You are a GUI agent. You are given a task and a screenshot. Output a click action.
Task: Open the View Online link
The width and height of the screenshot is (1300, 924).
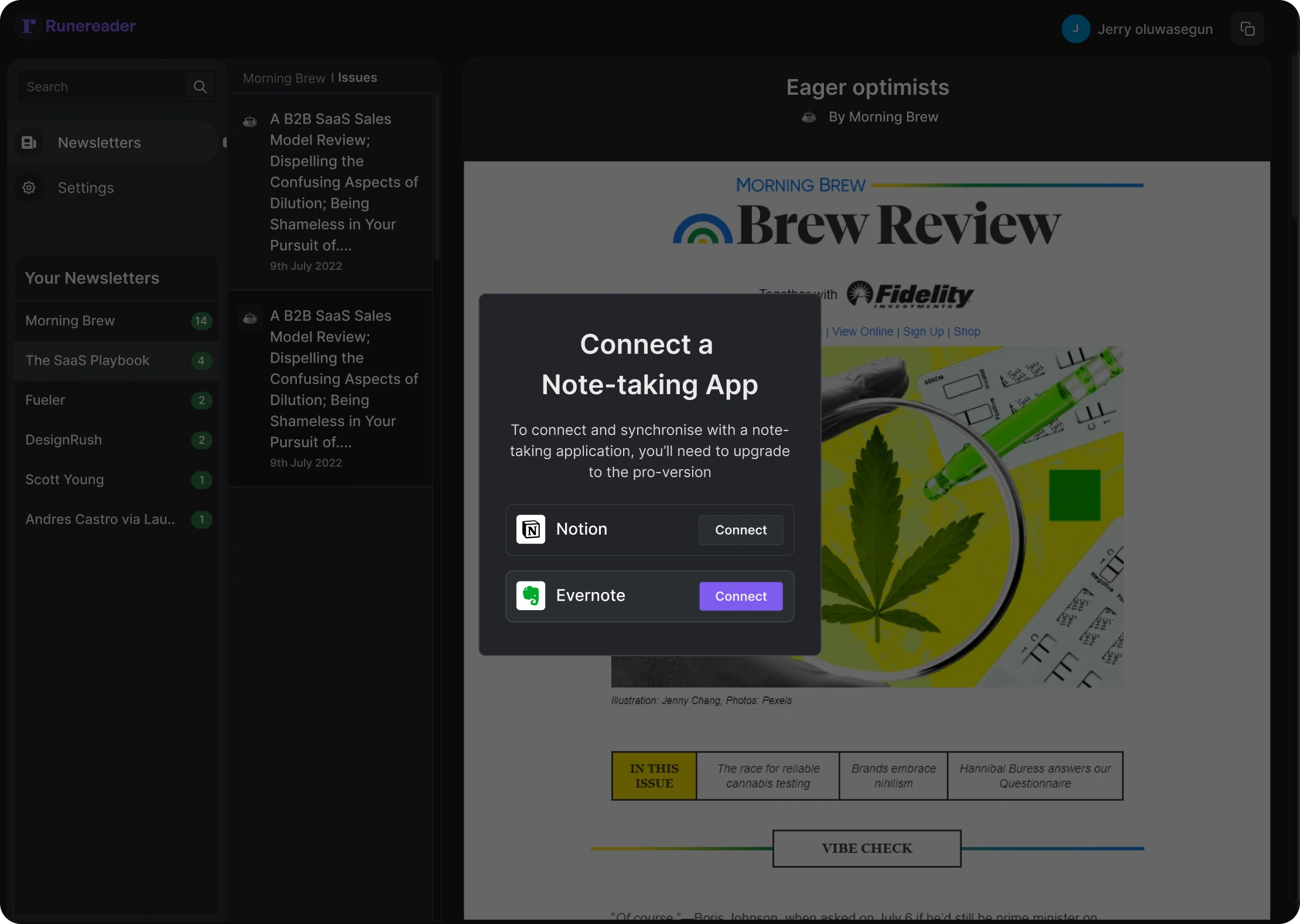point(863,331)
